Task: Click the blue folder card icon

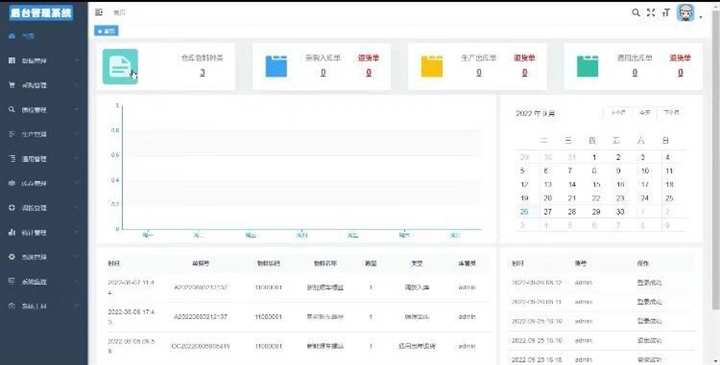Action: point(276,67)
